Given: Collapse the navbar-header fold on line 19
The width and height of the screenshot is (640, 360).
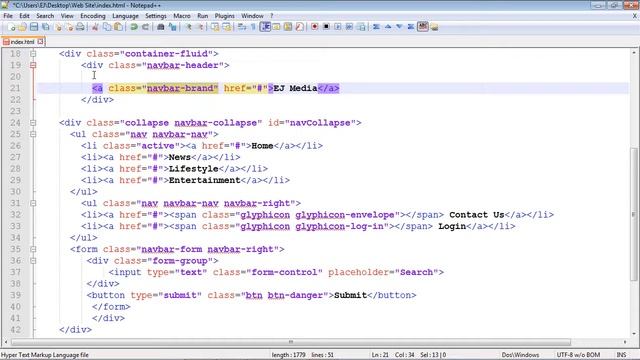Looking at the screenshot, I should point(33,65).
